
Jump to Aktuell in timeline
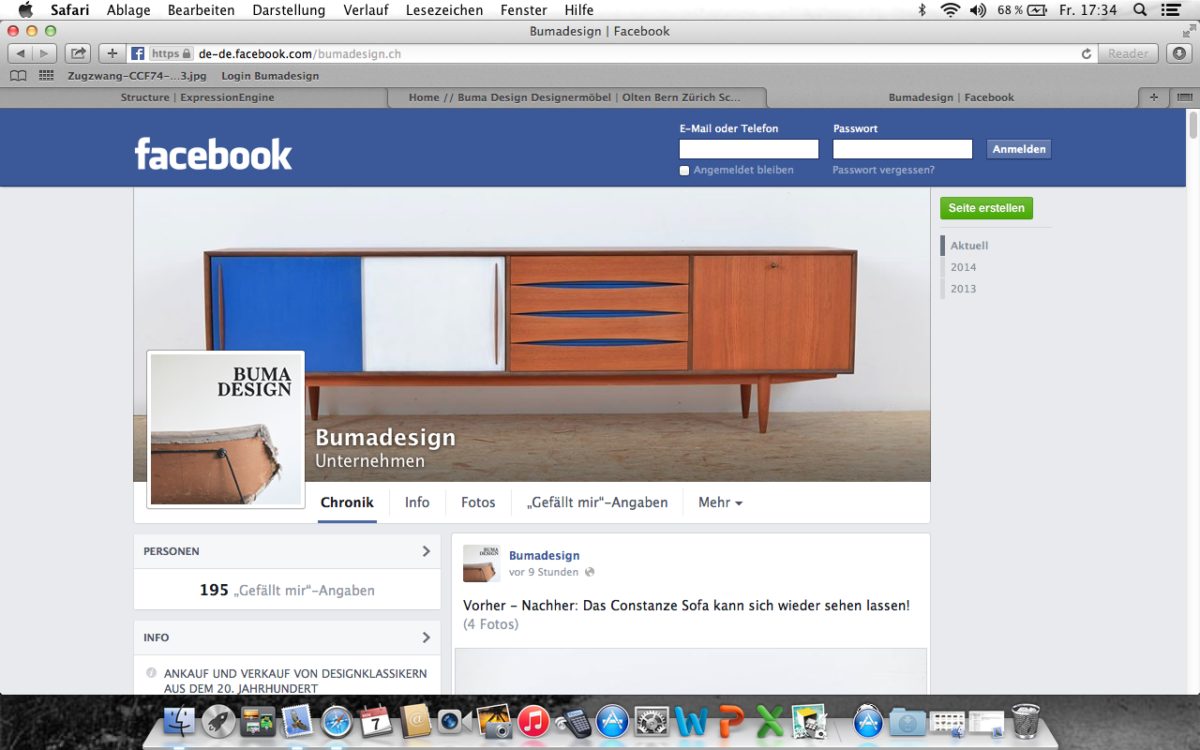969,245
